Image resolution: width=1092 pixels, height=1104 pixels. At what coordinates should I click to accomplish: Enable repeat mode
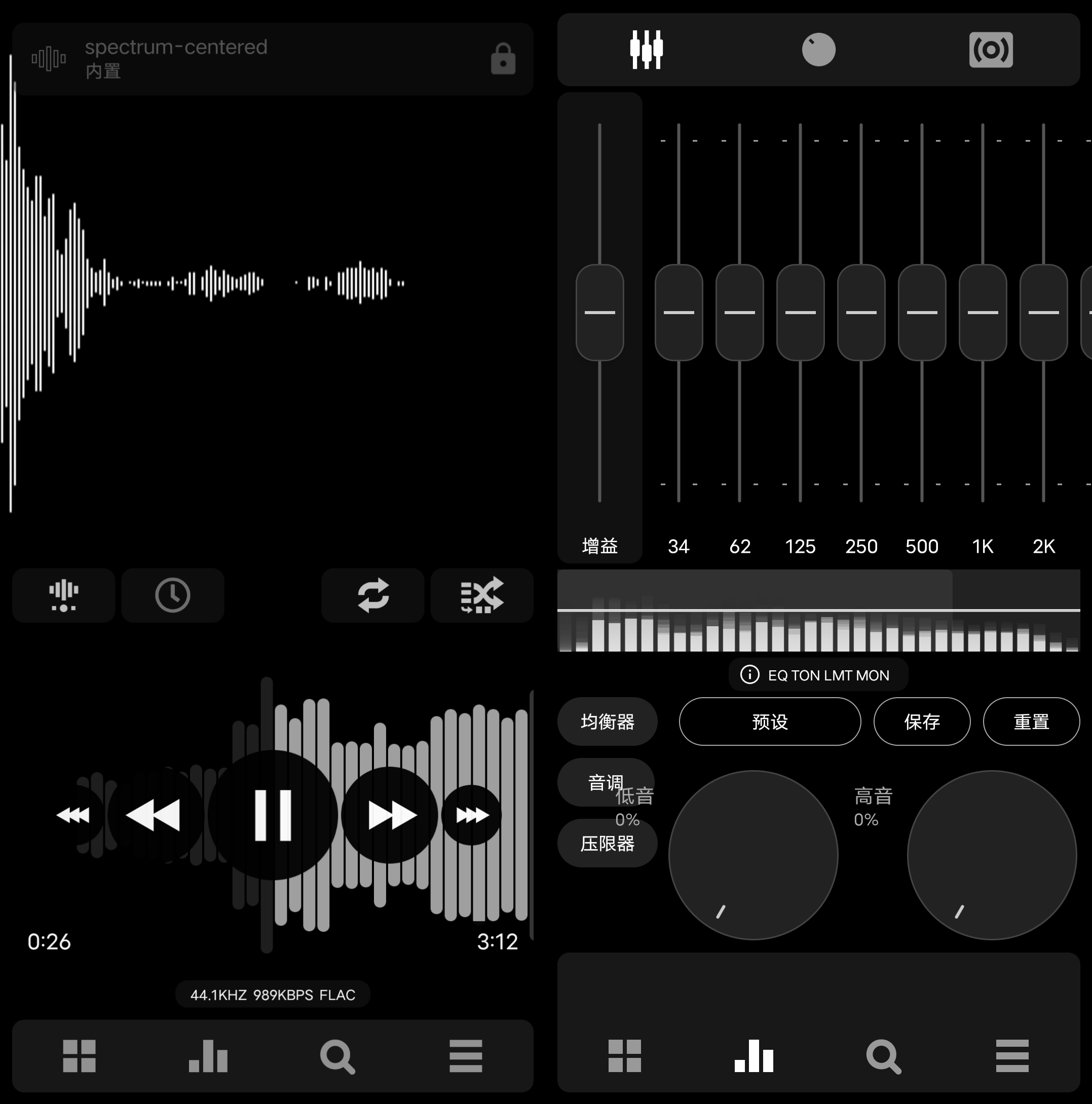[372, 595]
